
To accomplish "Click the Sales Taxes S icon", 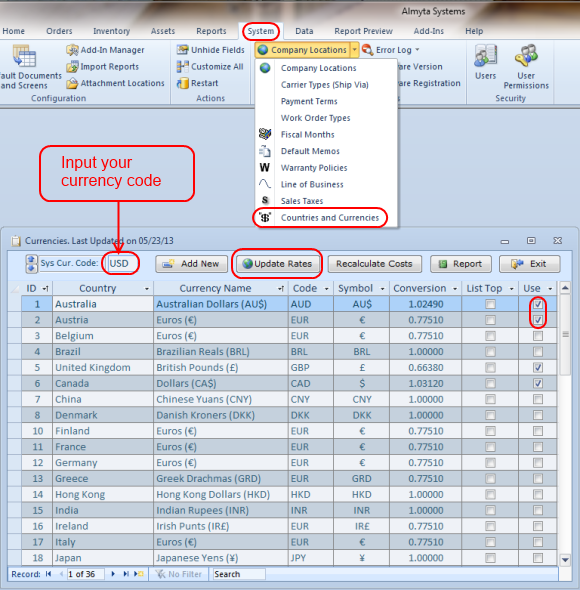I will (x=265, y=200).
